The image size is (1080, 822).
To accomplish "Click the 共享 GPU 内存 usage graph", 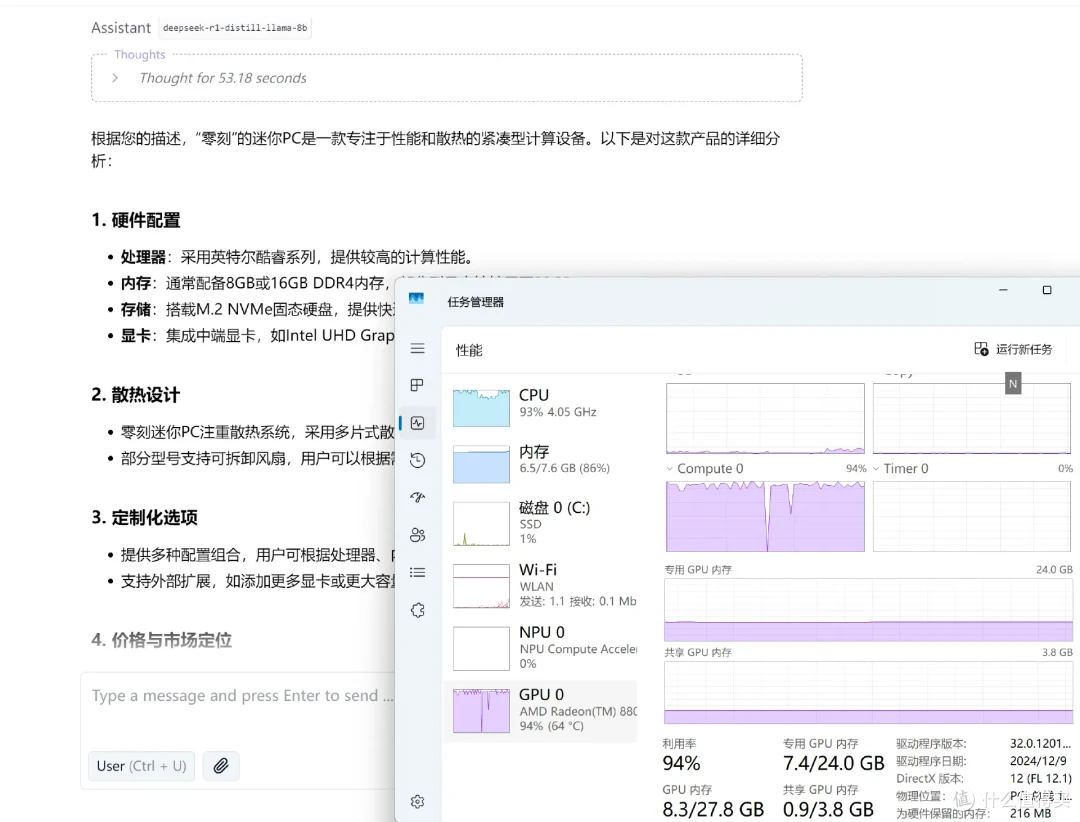I will (869, 692).
